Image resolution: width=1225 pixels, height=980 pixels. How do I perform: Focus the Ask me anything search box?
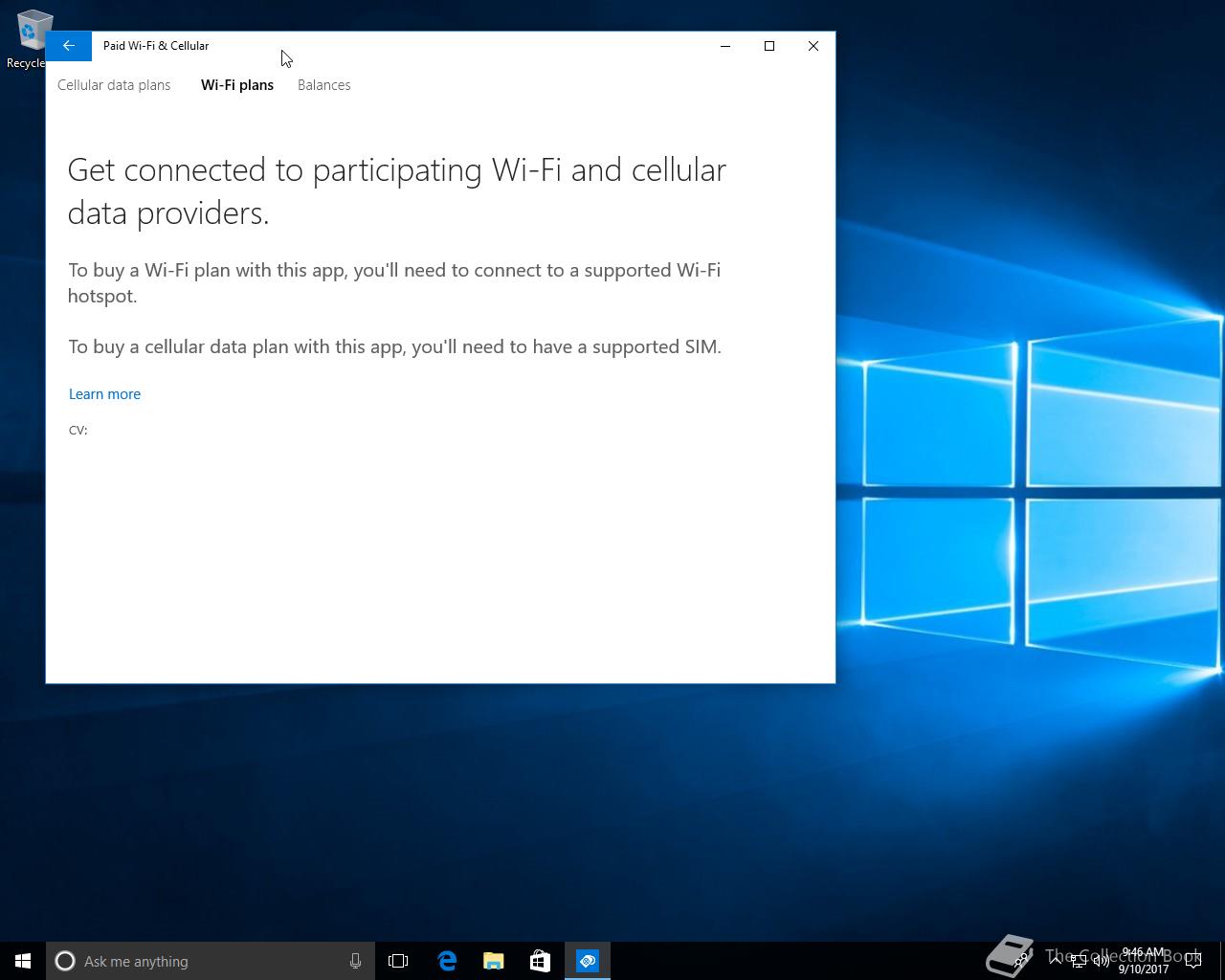(x=211, y=961)
